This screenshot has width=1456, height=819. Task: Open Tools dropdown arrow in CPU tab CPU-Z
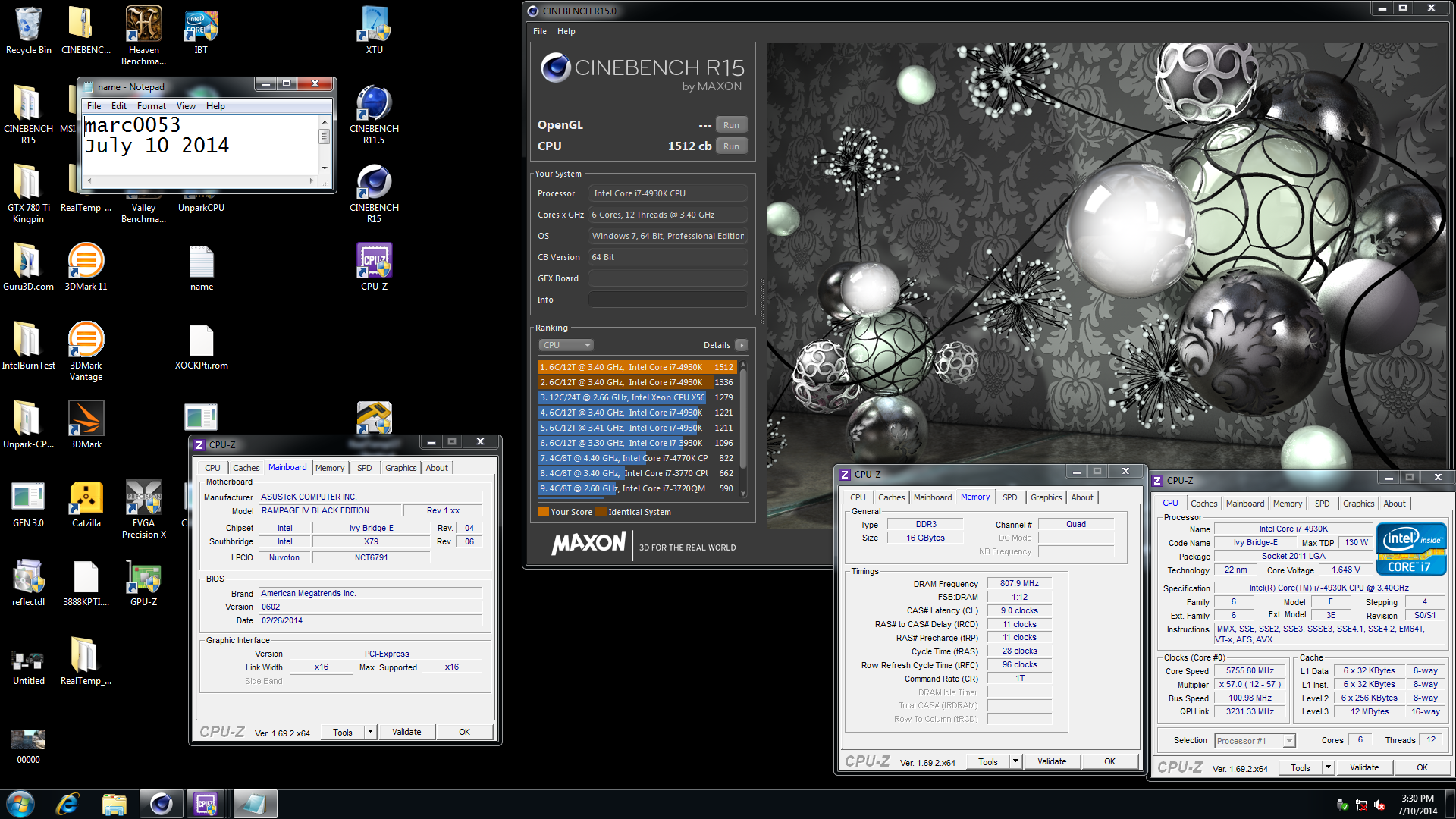pos(1328,767)
